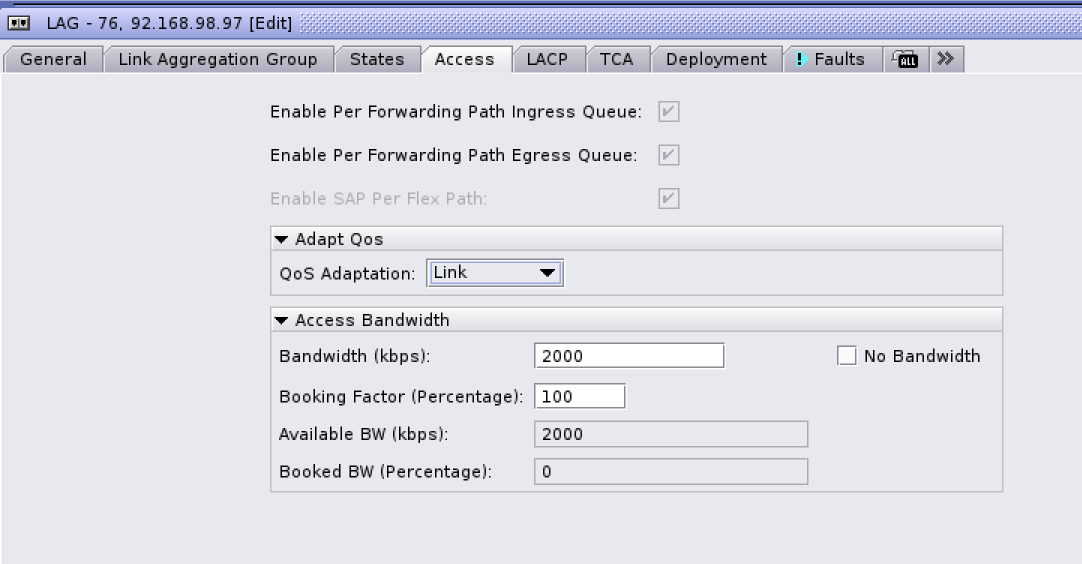
Task: Switch to the States tab
Action: coord(377,60)
